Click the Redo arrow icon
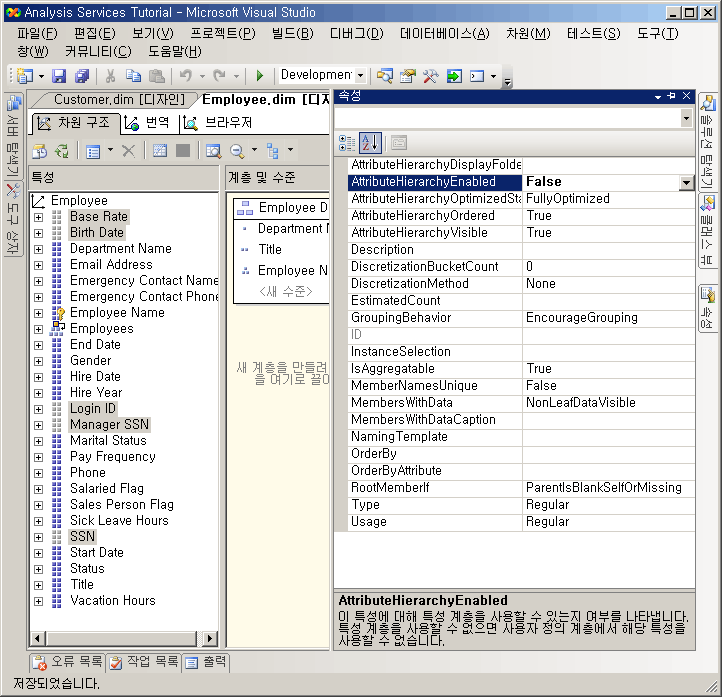The width and height of the screenshot is (722, 697). (219, 76)
